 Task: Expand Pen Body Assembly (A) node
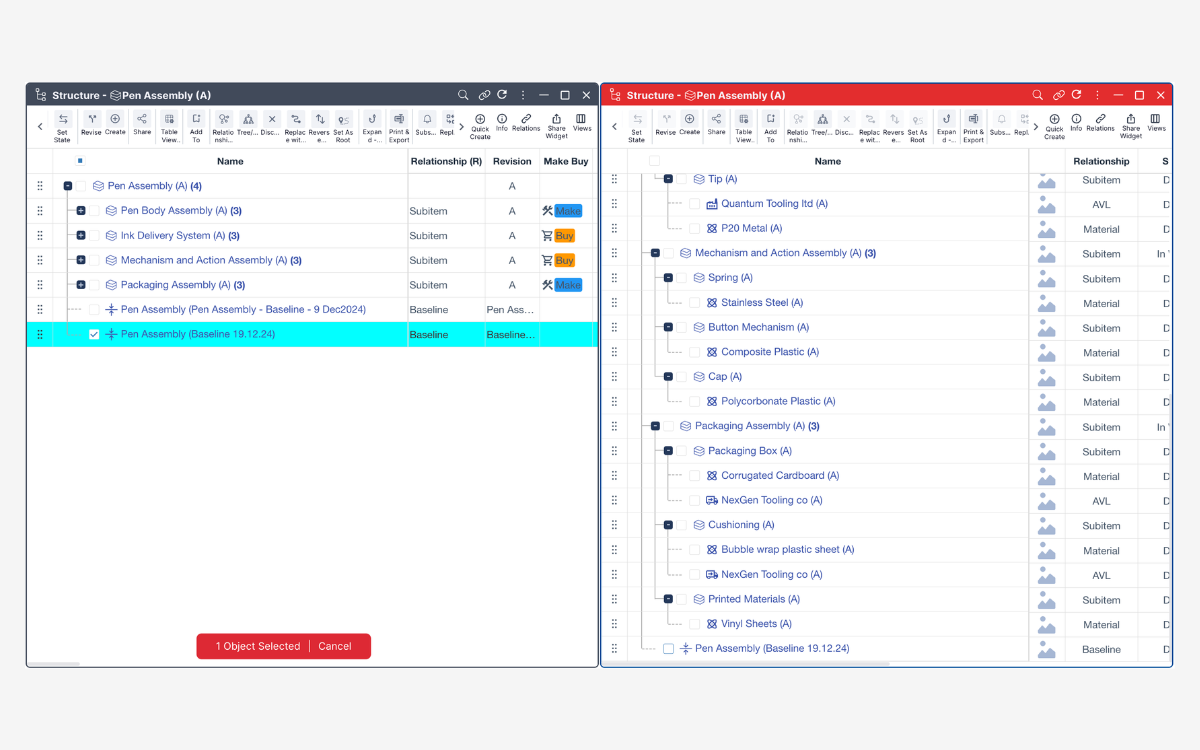(x=81, y=211)
